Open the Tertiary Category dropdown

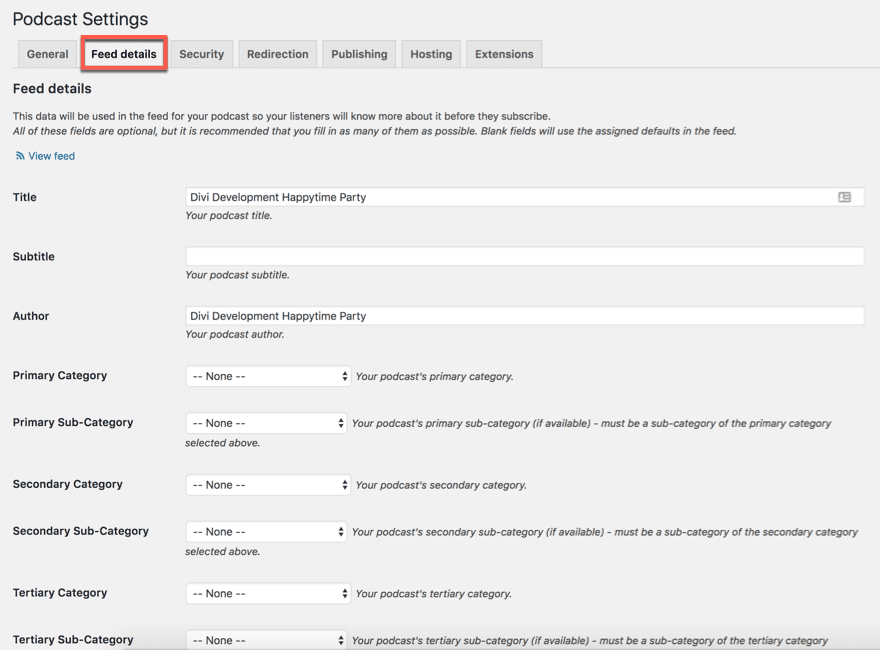click(265, 593)
